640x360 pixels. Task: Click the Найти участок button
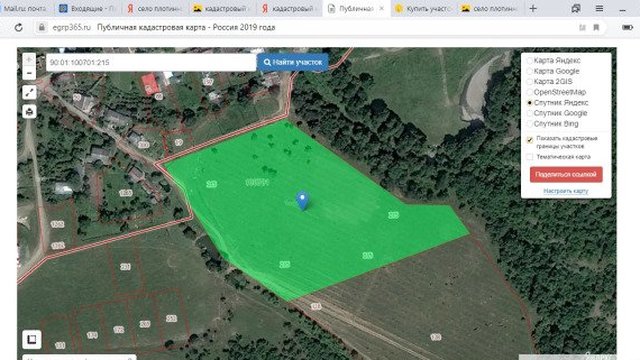pyautogui.click(x=293, y=62)
